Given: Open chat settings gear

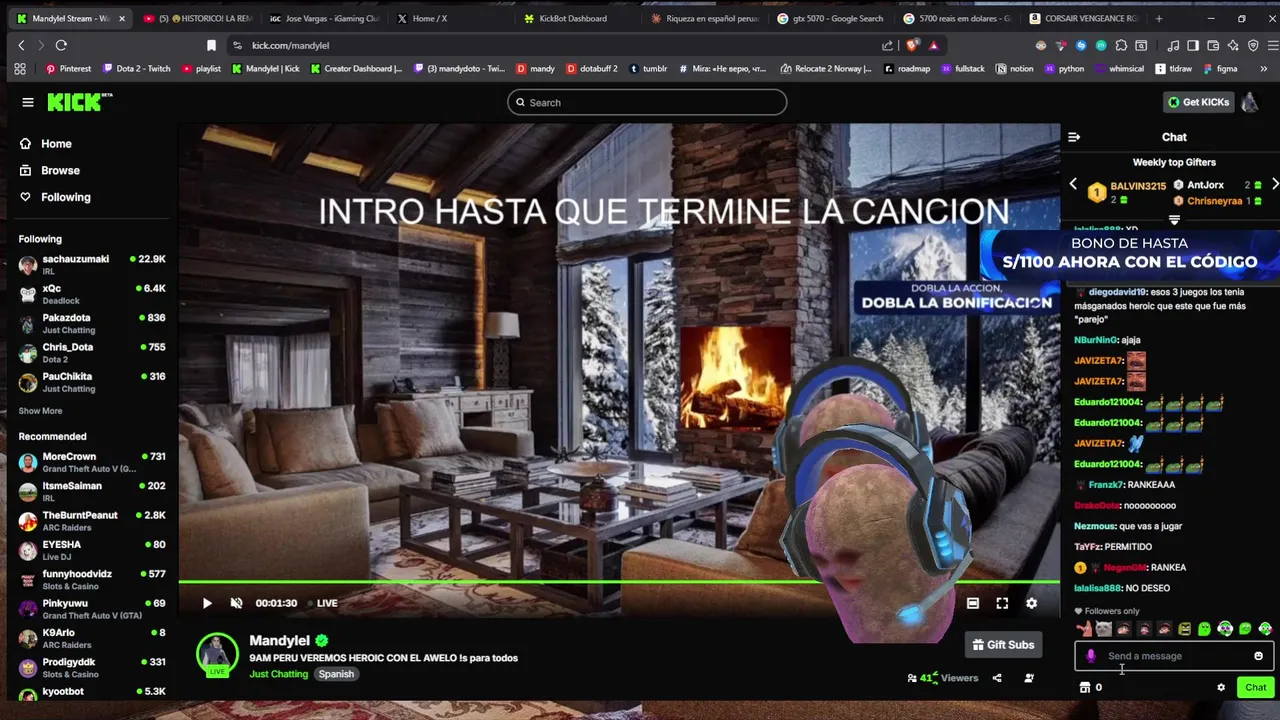Looking at the screenshot, I should [1220, 687].
